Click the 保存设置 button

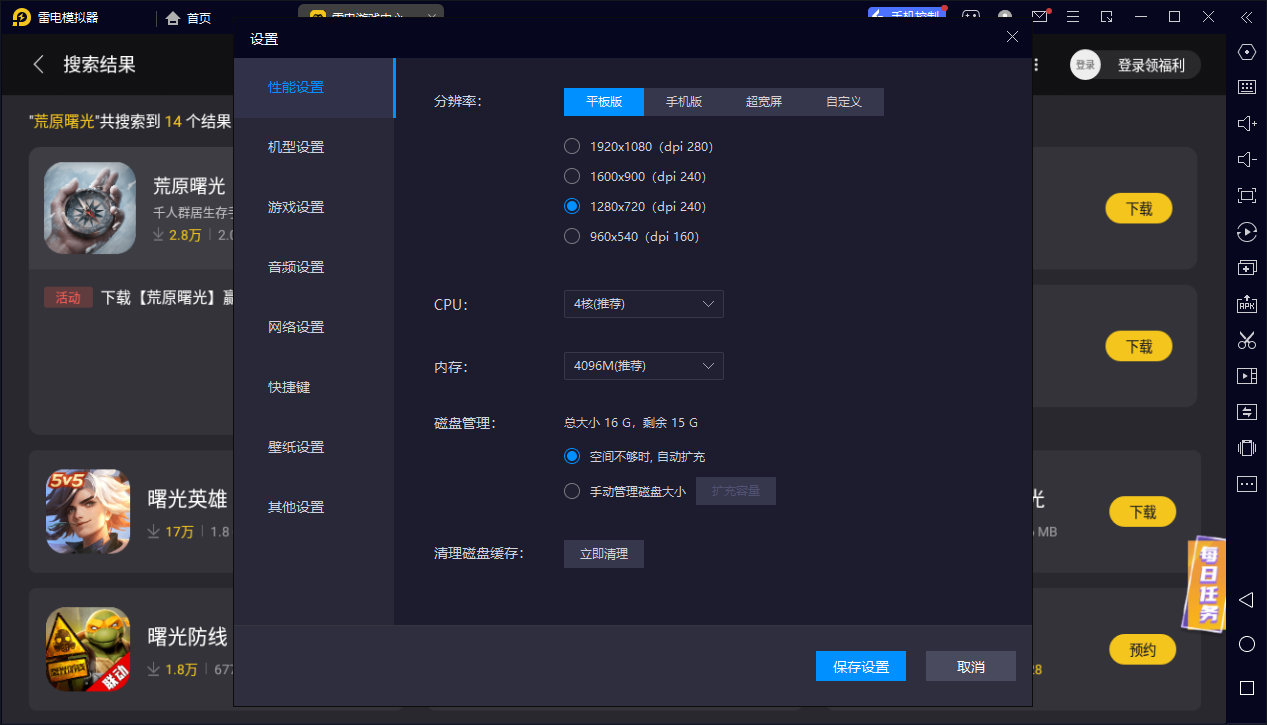(x=860, y=666)
